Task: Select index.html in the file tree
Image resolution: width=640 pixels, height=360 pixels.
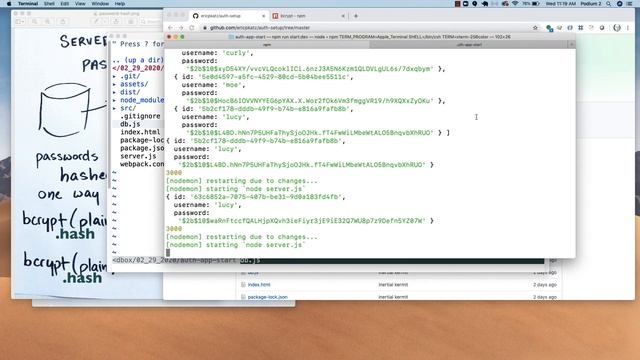Action: pos(140,132)
